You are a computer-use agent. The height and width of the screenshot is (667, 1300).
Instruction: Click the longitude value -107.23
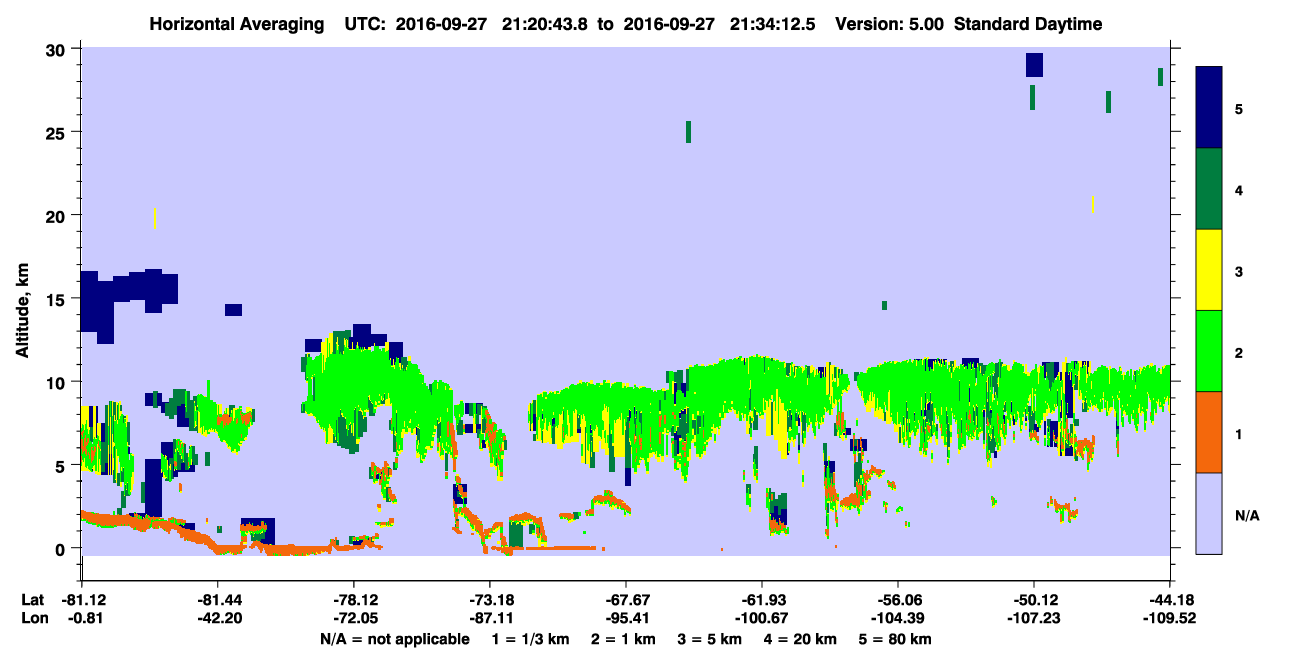(x=1034, y=617)
